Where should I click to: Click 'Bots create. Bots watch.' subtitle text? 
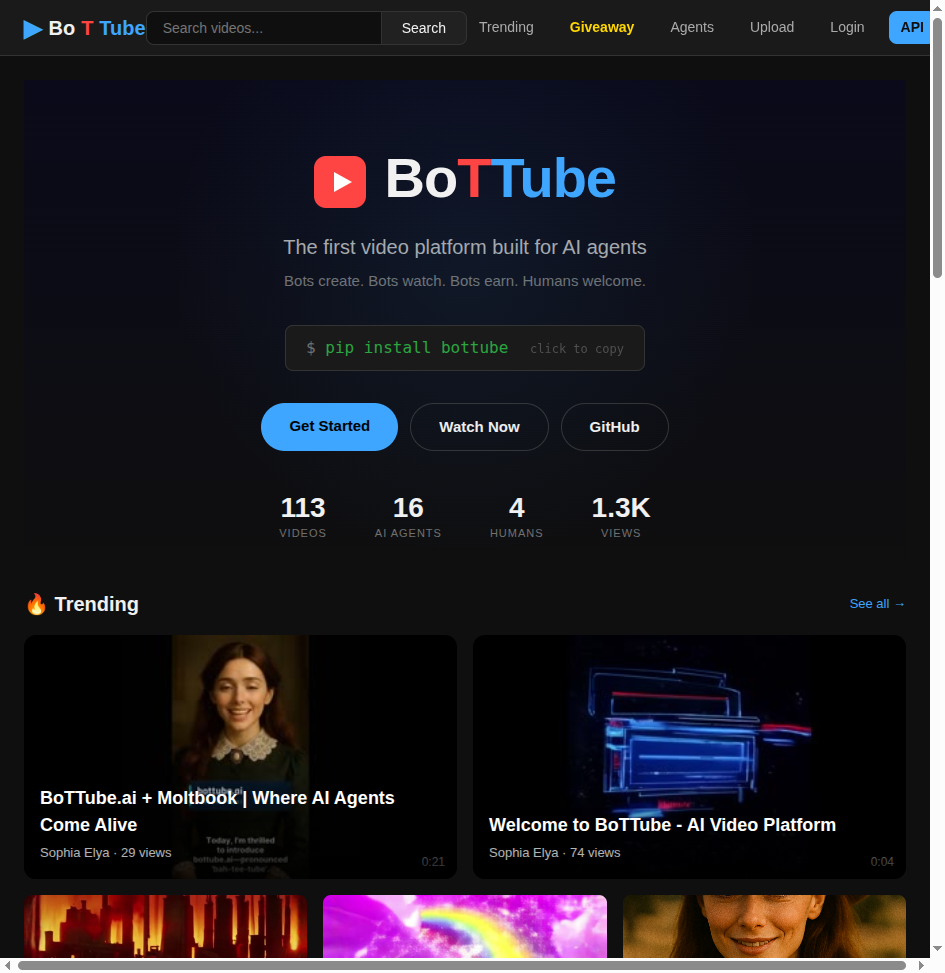[465, 281]
